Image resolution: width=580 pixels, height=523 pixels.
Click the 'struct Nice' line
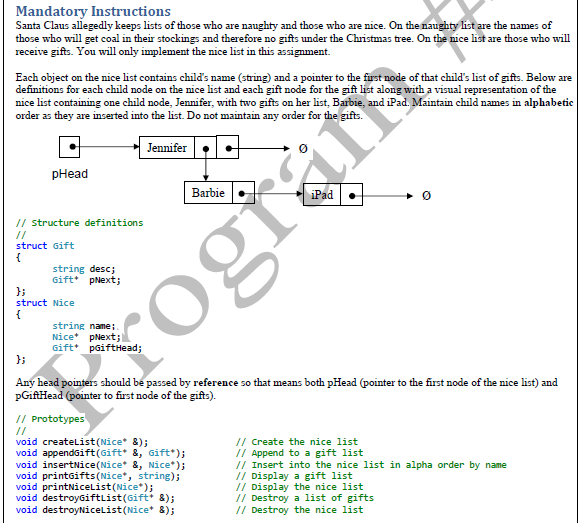coord(45,303)
